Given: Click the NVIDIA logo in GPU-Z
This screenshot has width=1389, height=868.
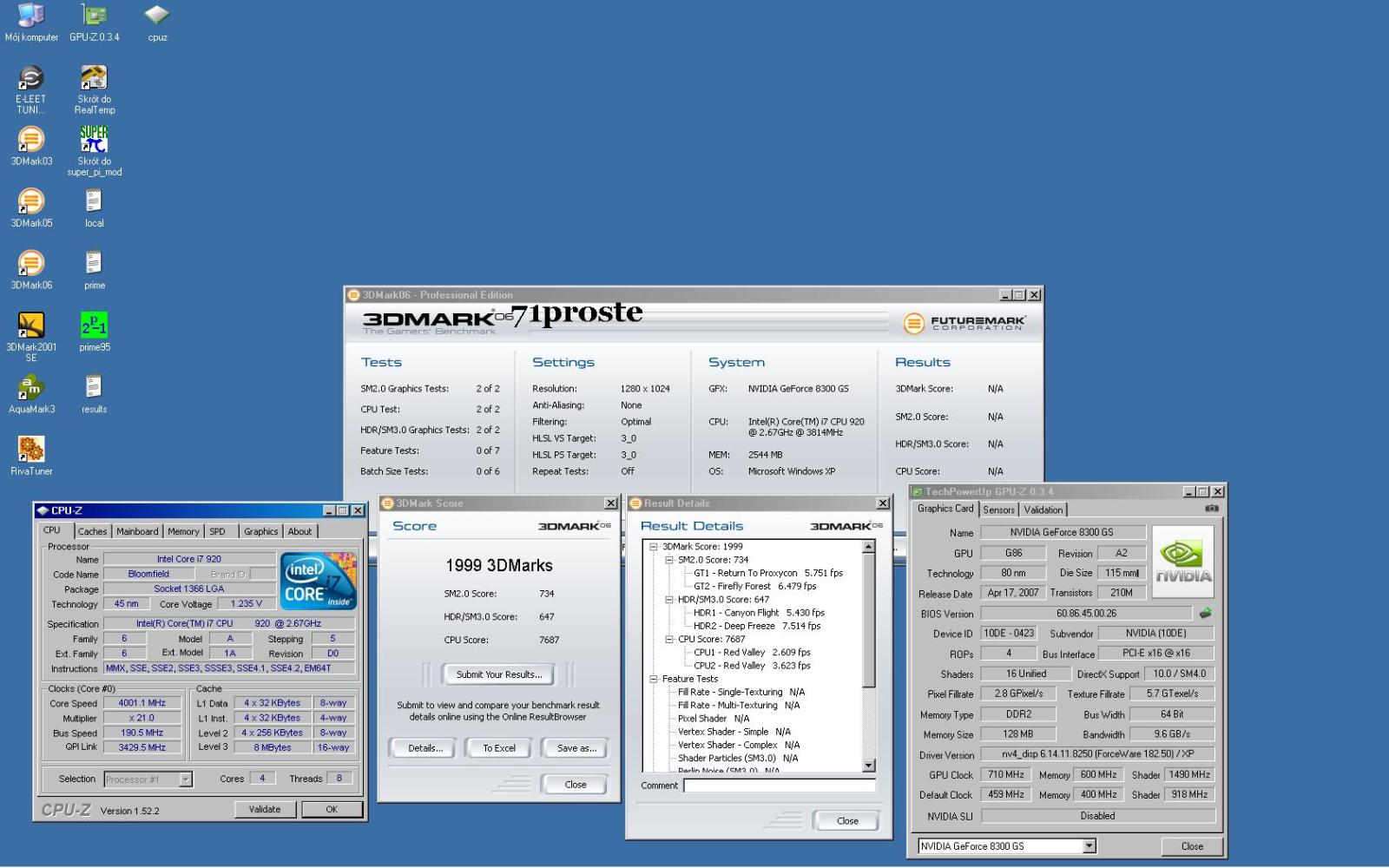Looking at the screenshot, I should click(x=1182, y=561).
